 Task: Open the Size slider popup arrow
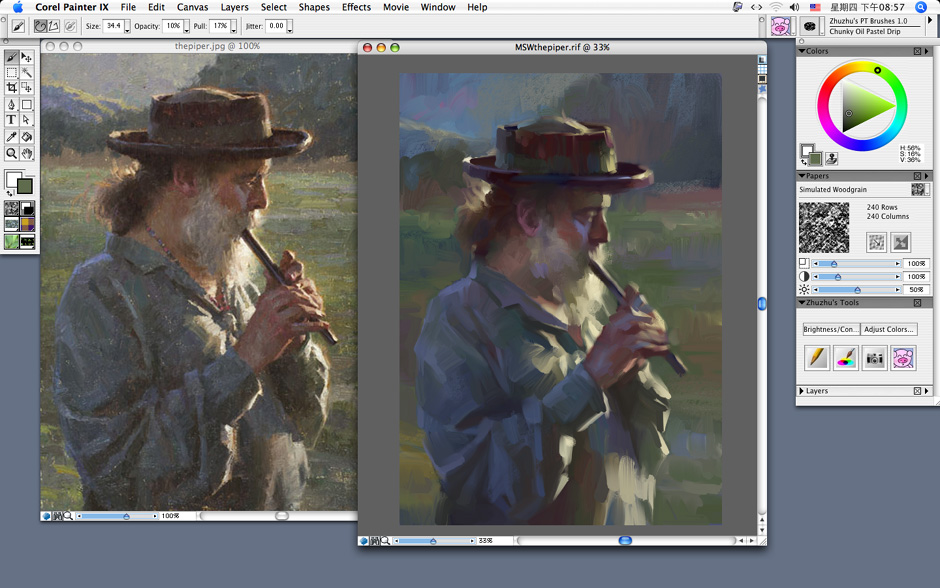click(127, 26)
